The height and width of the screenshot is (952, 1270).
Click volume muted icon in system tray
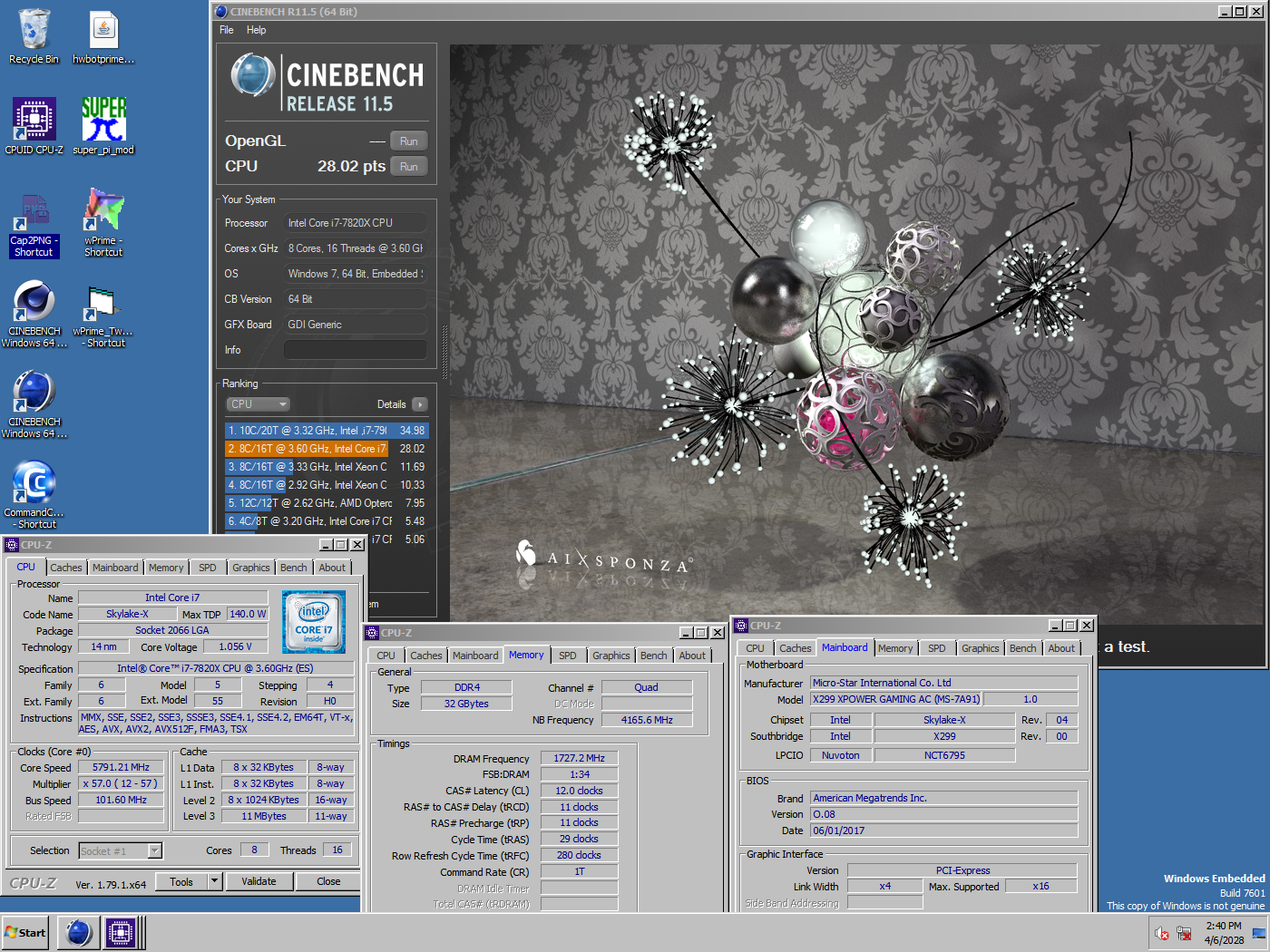point(1162,933)
